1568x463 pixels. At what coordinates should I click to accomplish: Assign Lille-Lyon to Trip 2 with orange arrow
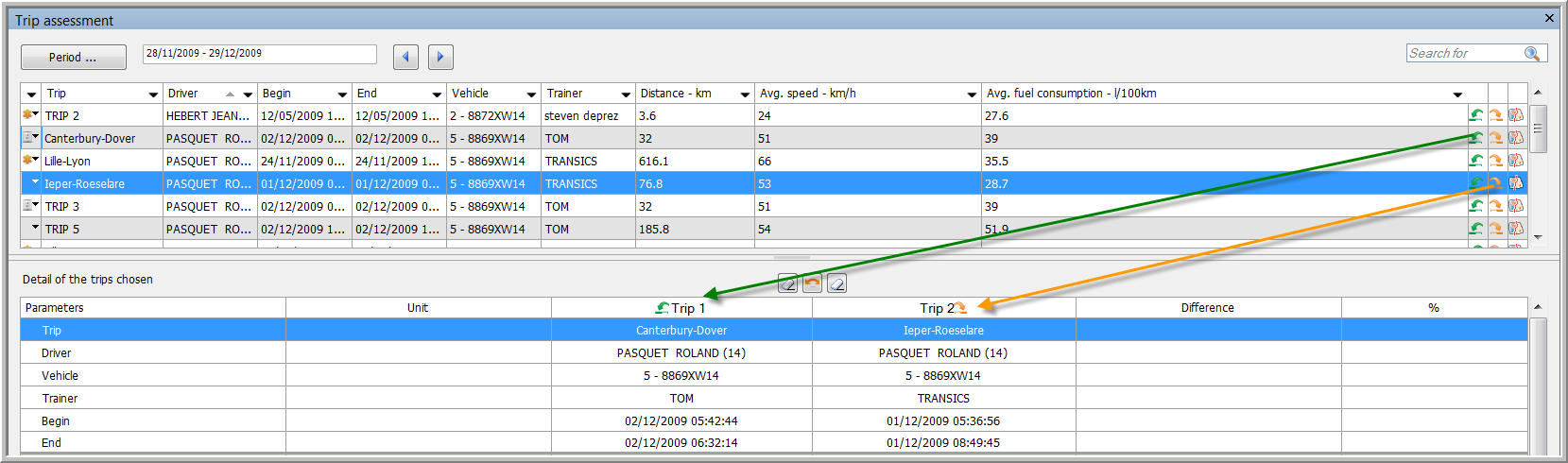(1495, 161)
